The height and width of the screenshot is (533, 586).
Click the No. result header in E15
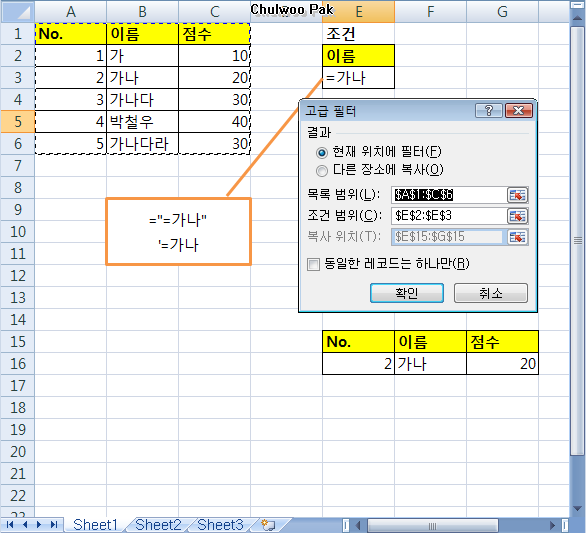(x=358, y=342)
